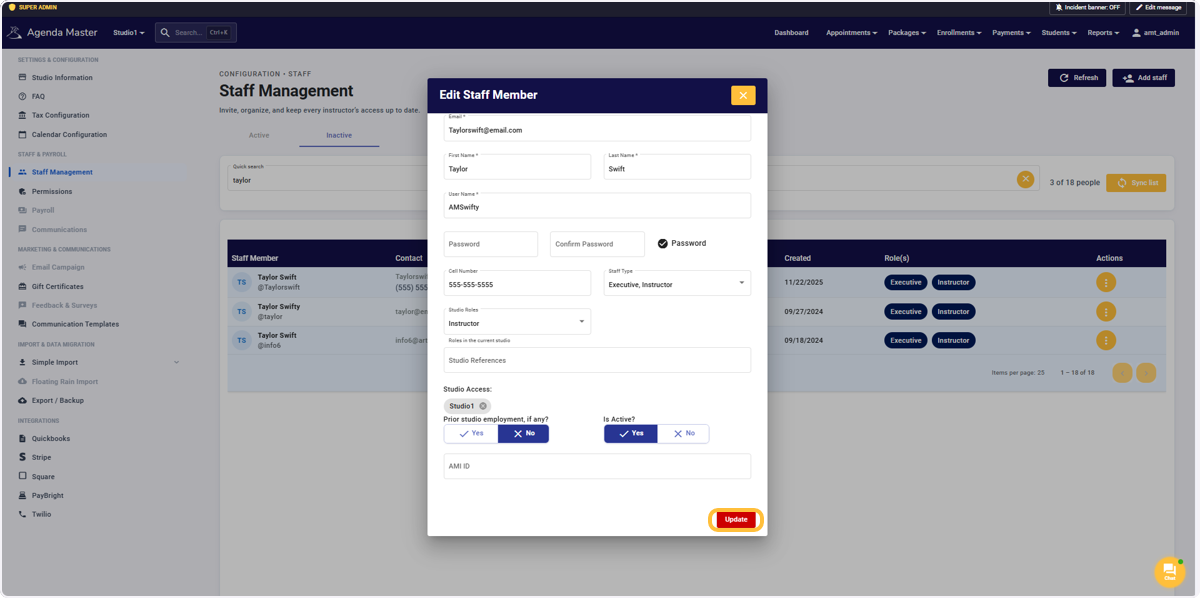
Task: Open Feedback & Surveys page
Action: click(64, 305)
